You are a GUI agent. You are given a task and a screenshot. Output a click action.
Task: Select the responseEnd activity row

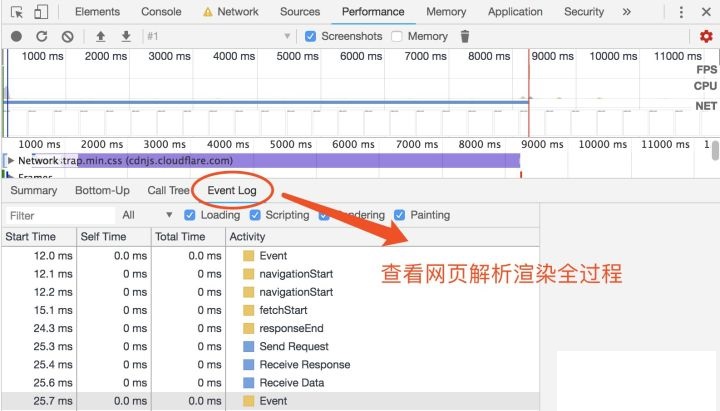(x=270, y=328)
